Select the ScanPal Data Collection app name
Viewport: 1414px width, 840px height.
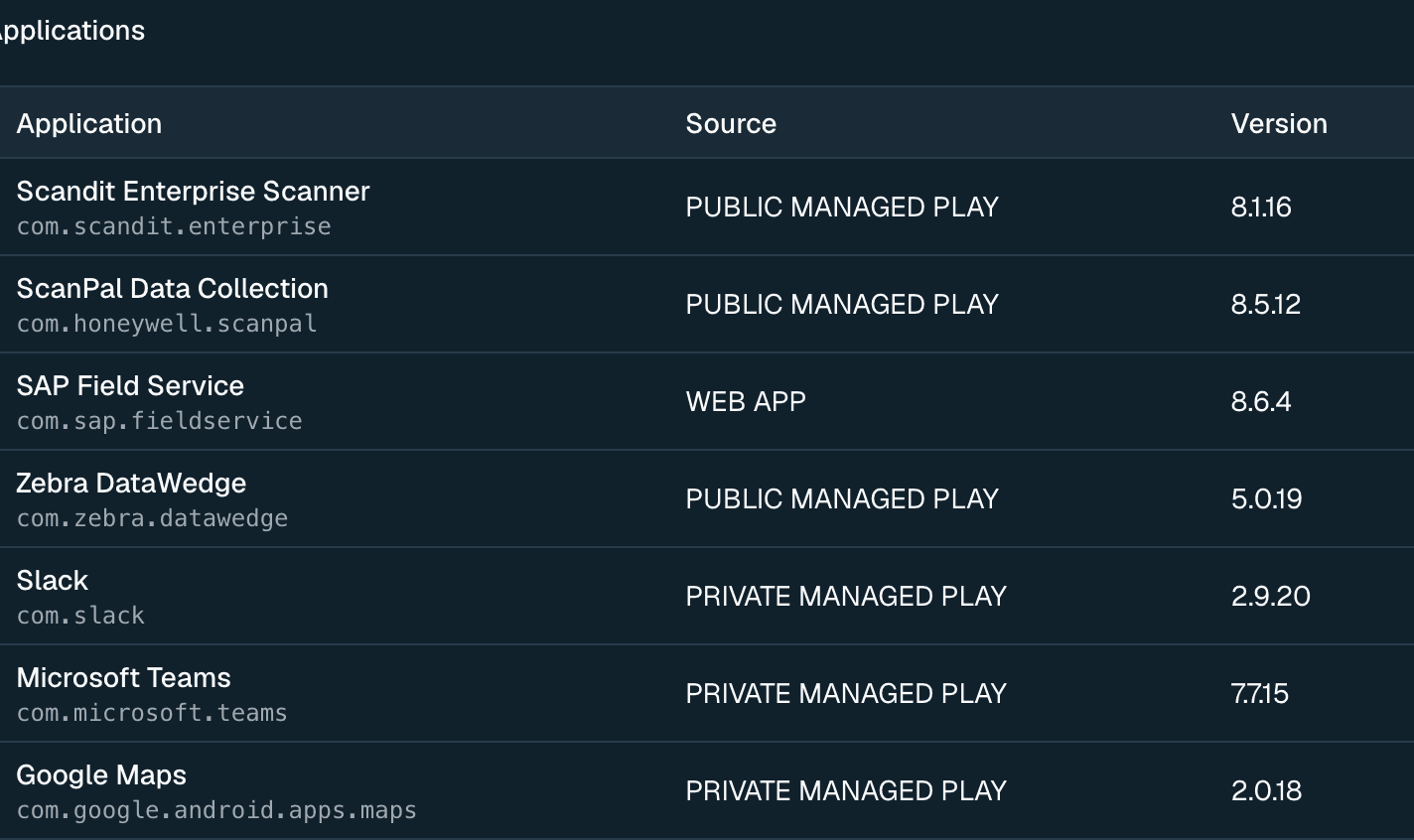(x=173, y=288)
